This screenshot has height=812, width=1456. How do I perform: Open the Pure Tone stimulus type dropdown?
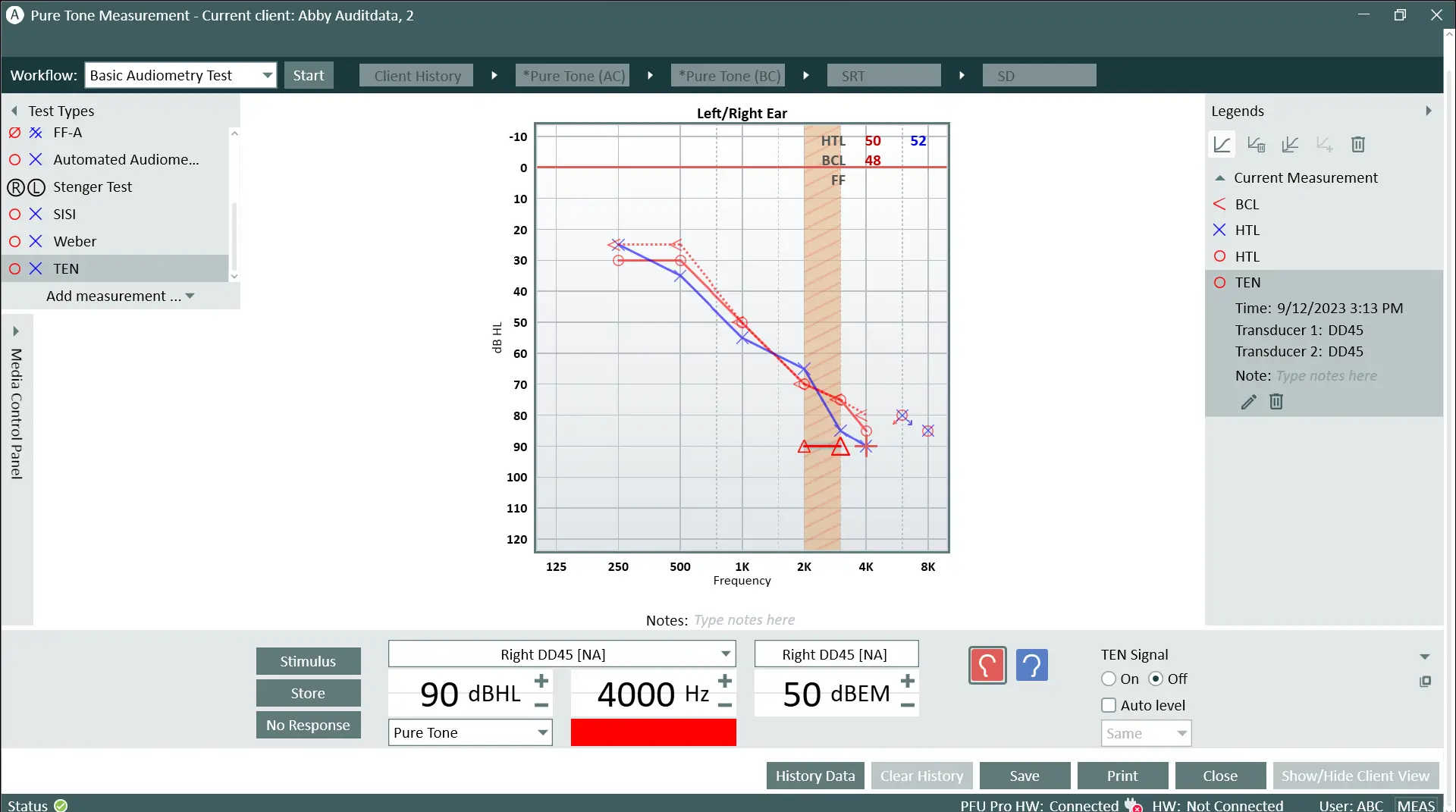pos(542,732)
